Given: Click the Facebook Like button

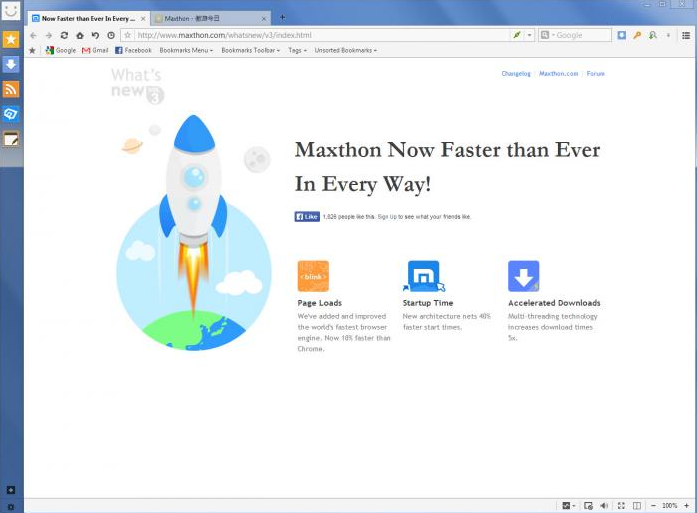Looking at the screenshot, I should point(307,216).
